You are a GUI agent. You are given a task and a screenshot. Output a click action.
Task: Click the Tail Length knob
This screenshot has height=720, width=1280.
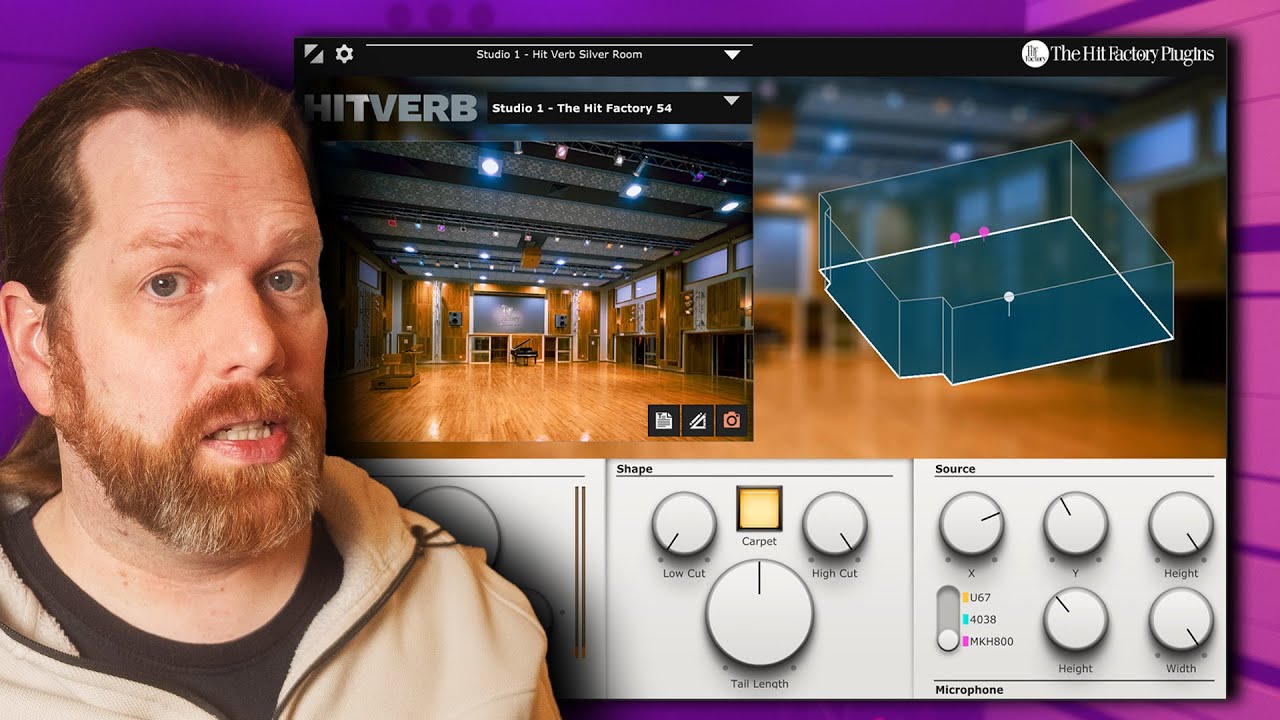(759, 613)
